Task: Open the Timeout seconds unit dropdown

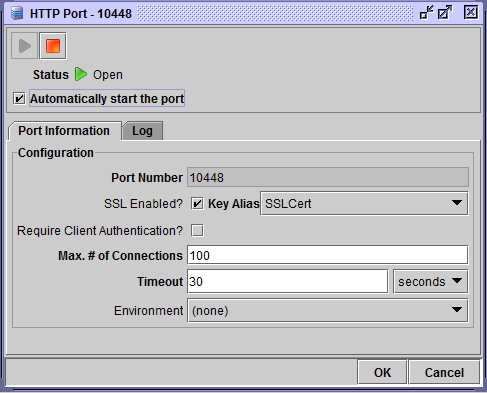Action: point(431,282)
